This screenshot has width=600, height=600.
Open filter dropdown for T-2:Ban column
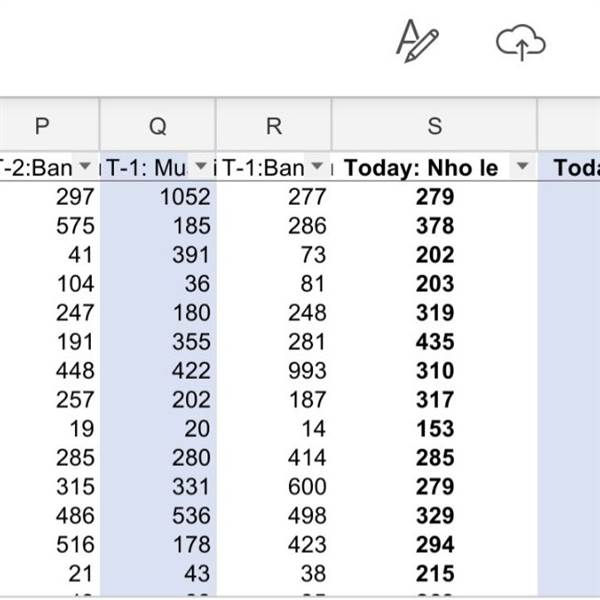(x=85, y=166)
